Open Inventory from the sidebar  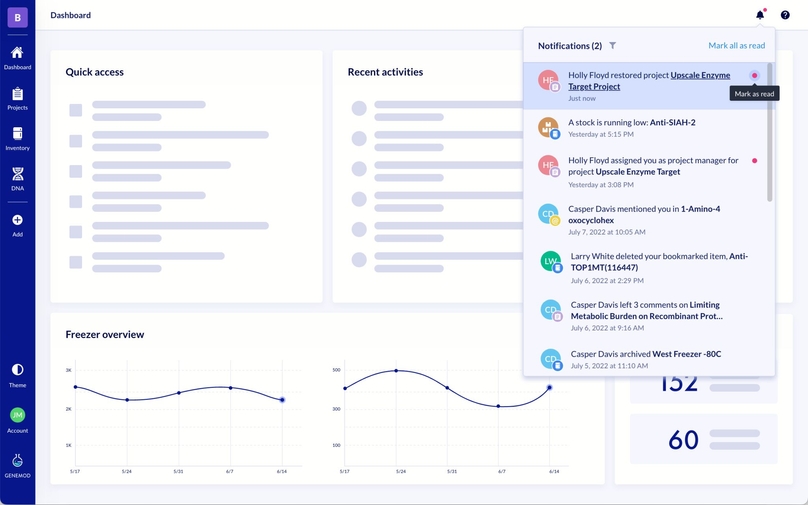(17, 139)
